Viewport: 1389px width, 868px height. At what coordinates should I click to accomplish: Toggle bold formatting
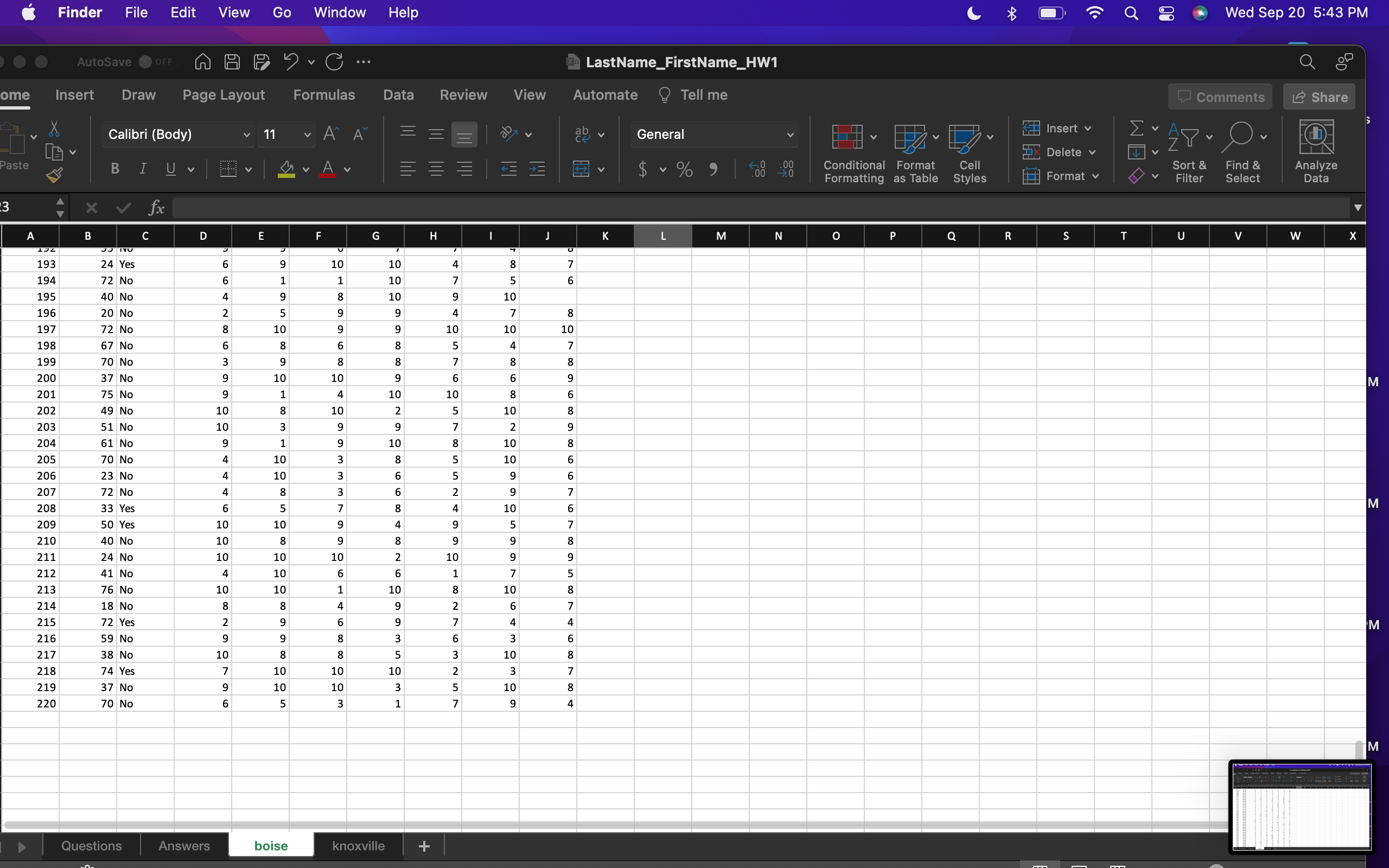click(x=114, y=168)
